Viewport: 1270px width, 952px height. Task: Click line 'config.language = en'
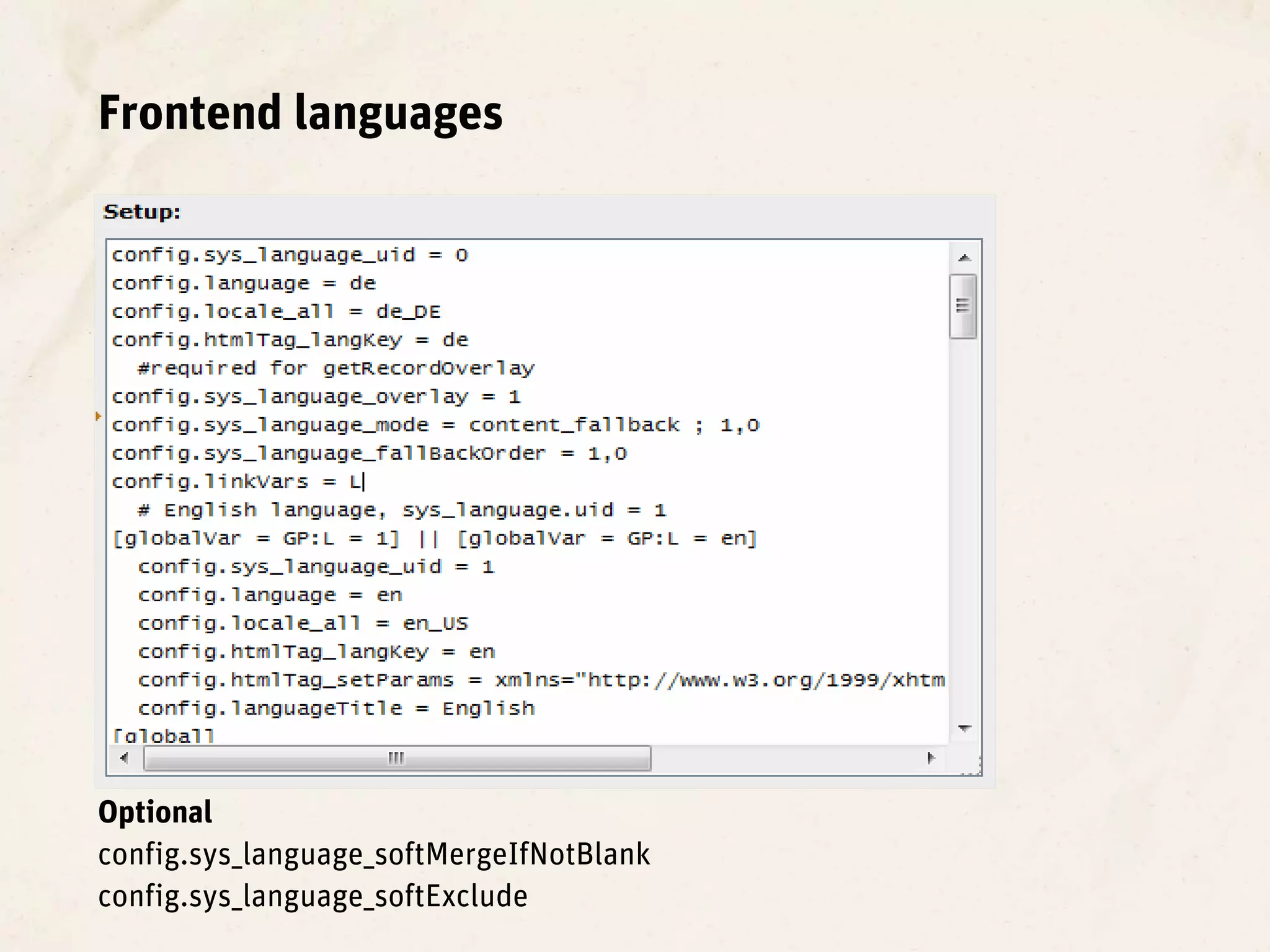(270, 595)
